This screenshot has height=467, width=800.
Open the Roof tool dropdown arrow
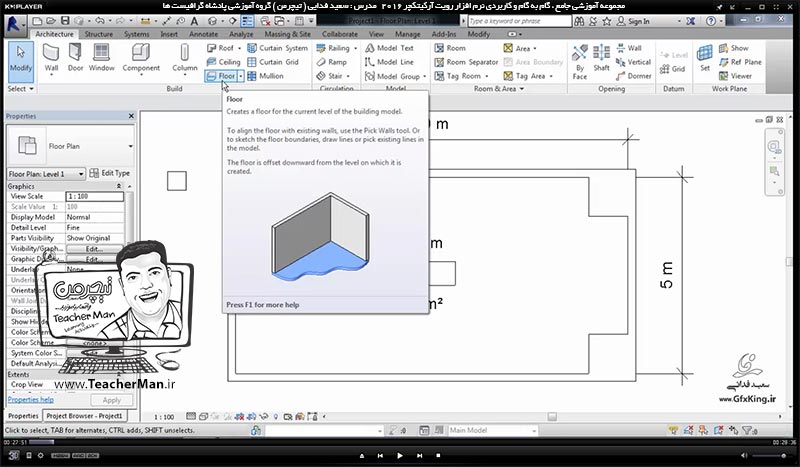[239, 48]
